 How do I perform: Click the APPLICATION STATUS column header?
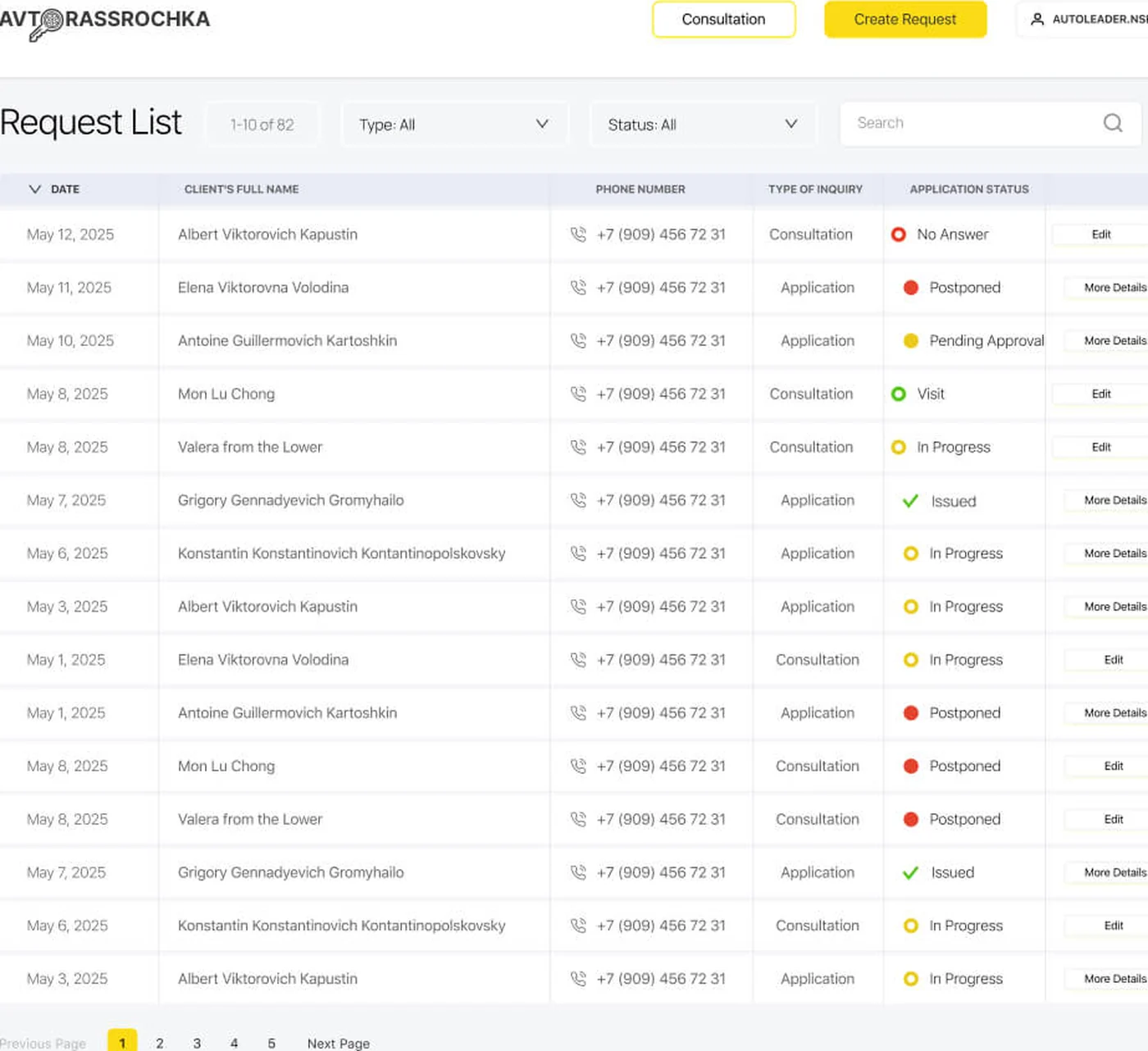[969, 189]
